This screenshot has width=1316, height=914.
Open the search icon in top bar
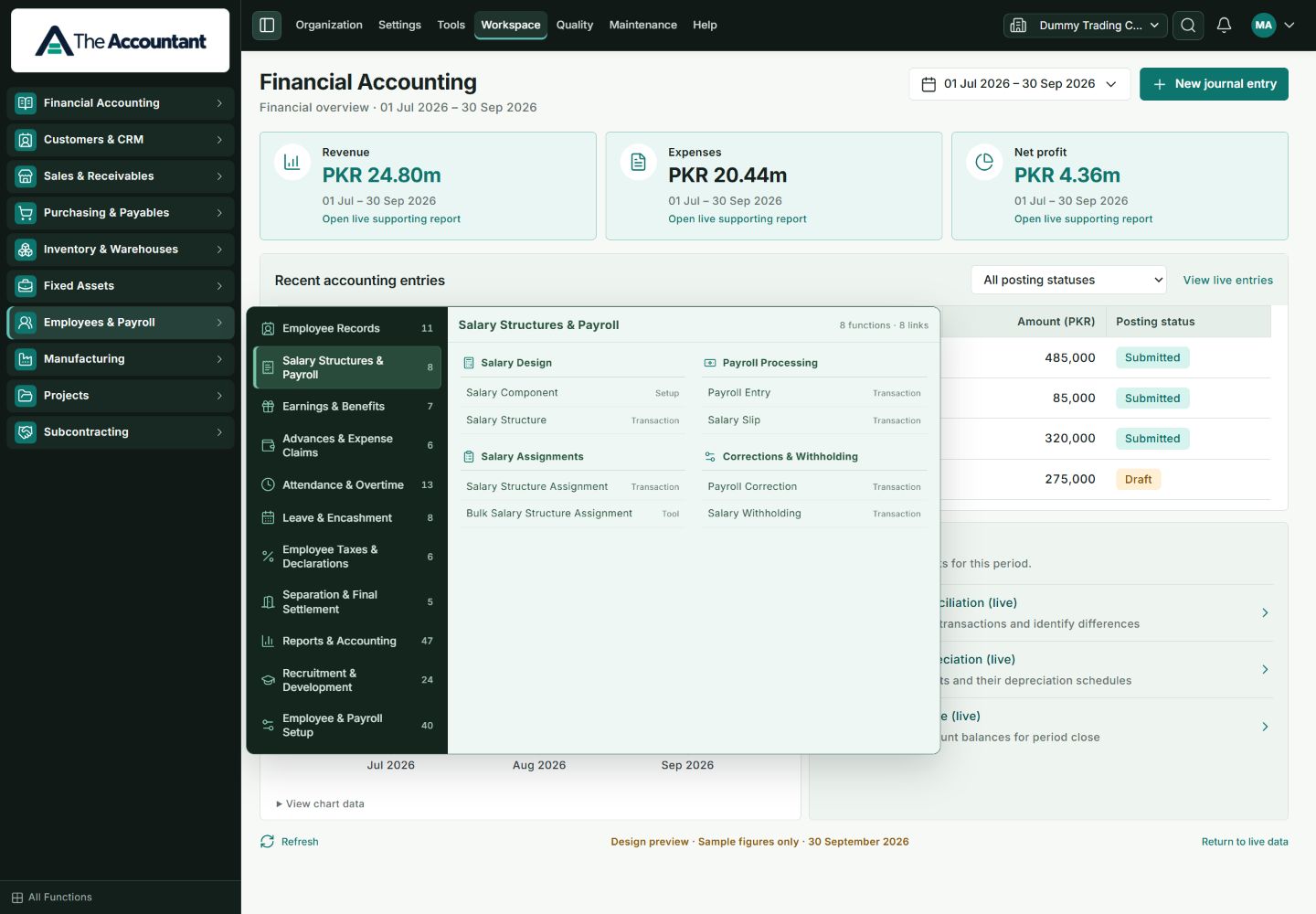tap(1188, 25)
